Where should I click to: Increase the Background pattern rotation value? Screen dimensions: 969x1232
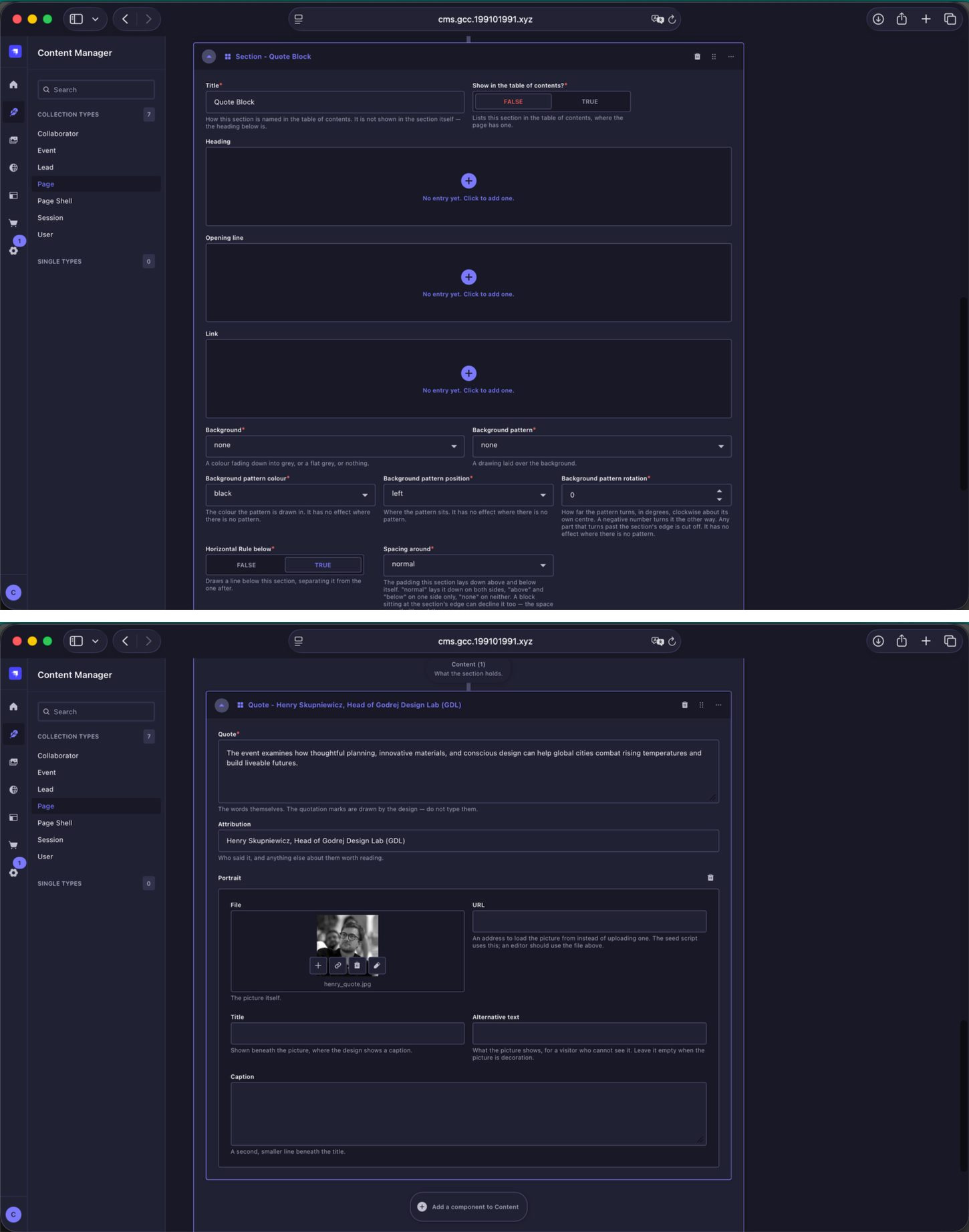719,491
